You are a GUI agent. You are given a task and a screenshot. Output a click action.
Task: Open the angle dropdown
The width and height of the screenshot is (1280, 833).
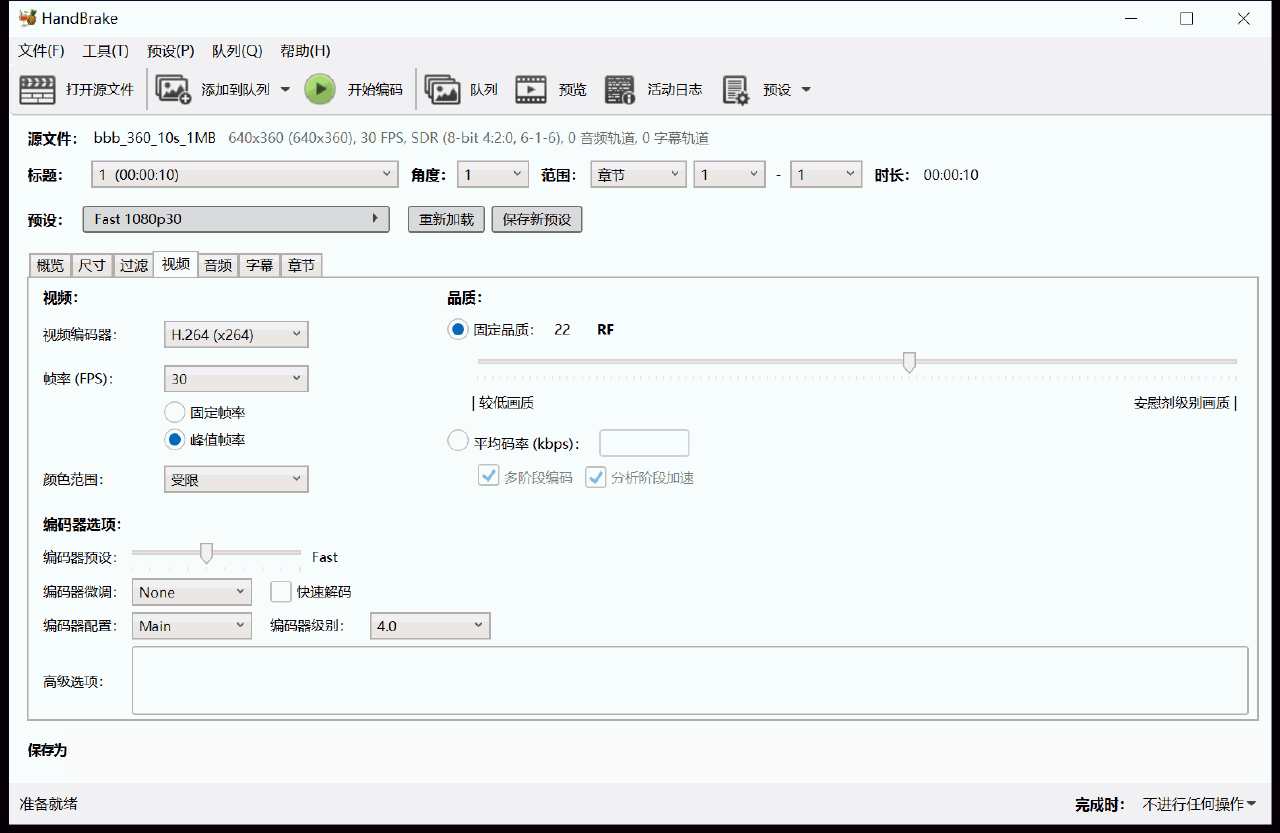point(493,175)
